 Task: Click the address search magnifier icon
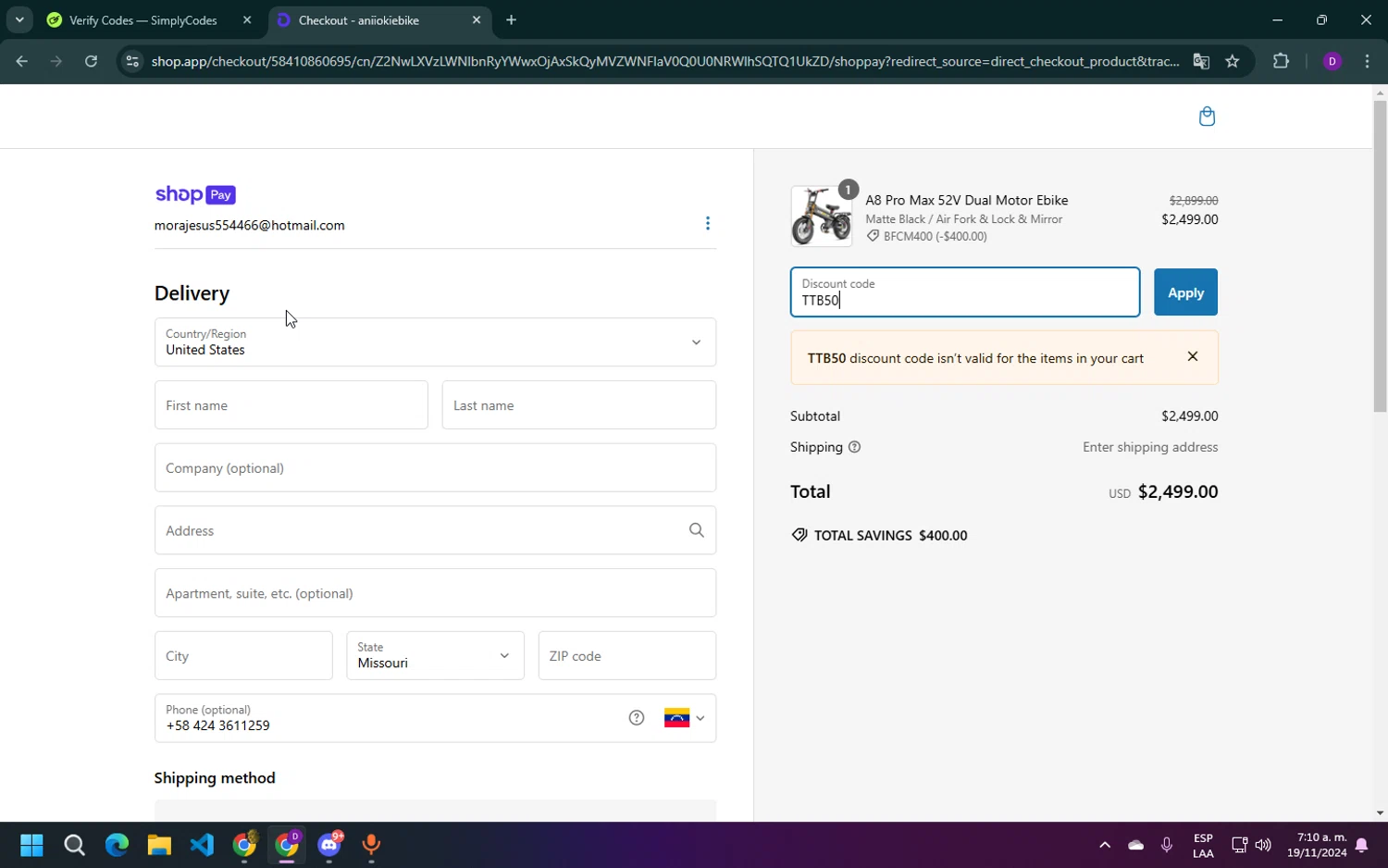pyautogui.click(x=697, y=530)
